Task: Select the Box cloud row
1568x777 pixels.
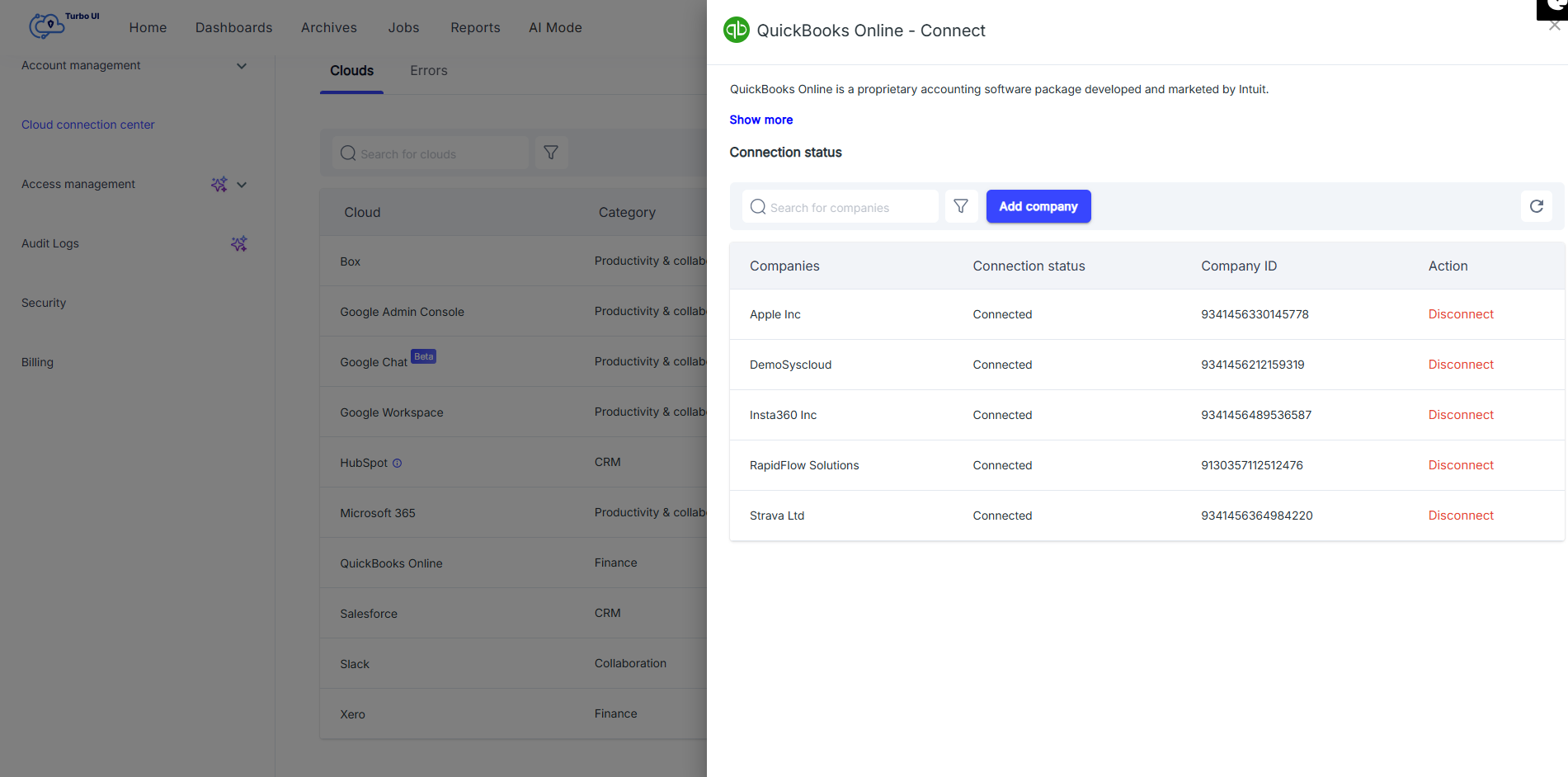Action: pos(514,261)
